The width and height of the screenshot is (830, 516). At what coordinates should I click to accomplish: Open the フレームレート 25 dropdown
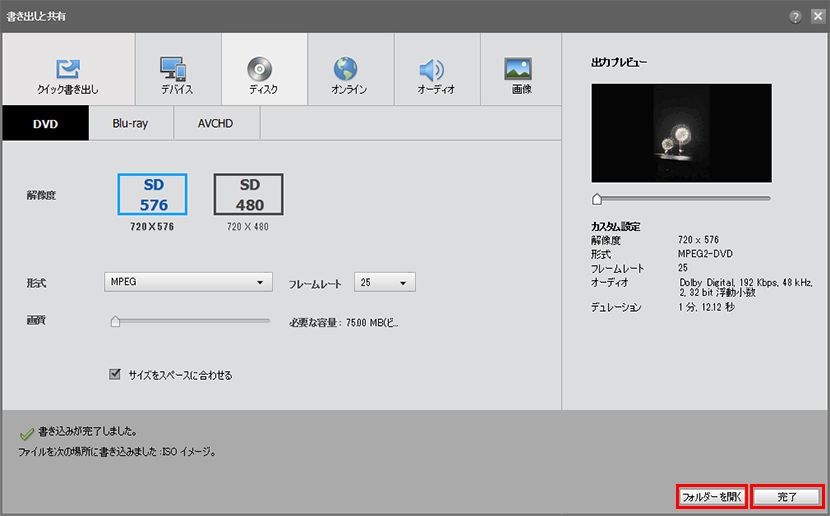point(385,282)
